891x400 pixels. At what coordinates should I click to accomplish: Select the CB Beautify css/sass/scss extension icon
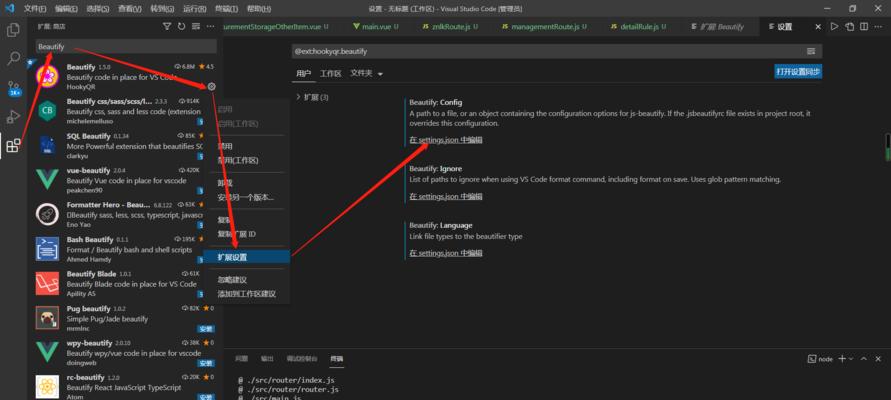(x=47, y=111)
